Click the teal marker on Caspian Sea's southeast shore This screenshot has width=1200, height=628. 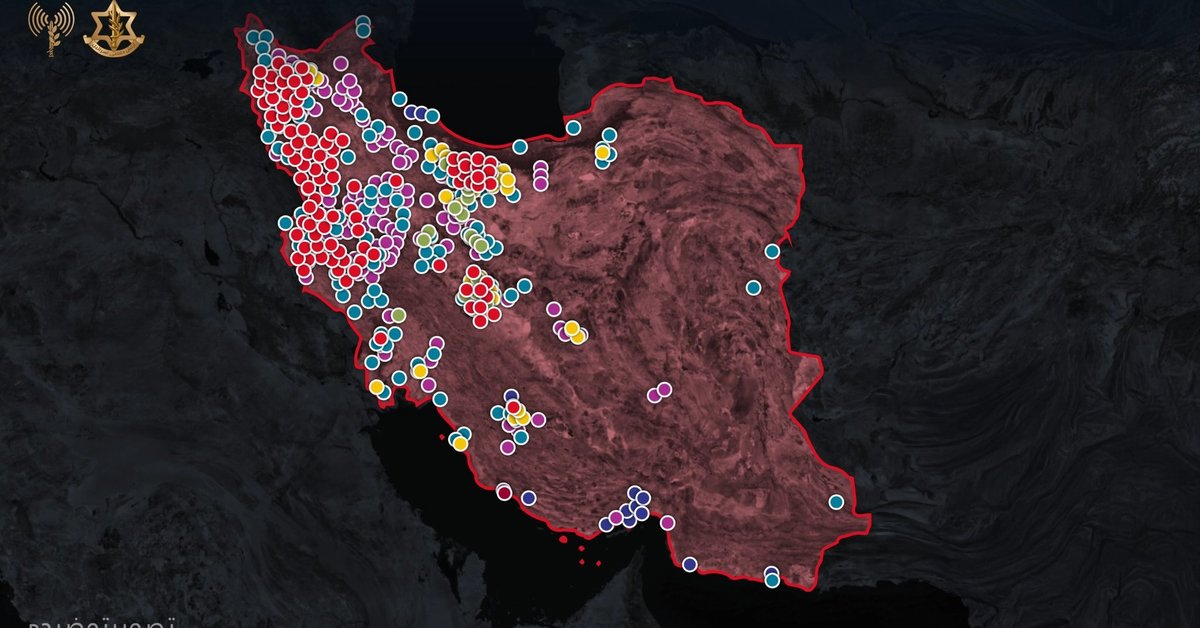[x=573, y=128]
